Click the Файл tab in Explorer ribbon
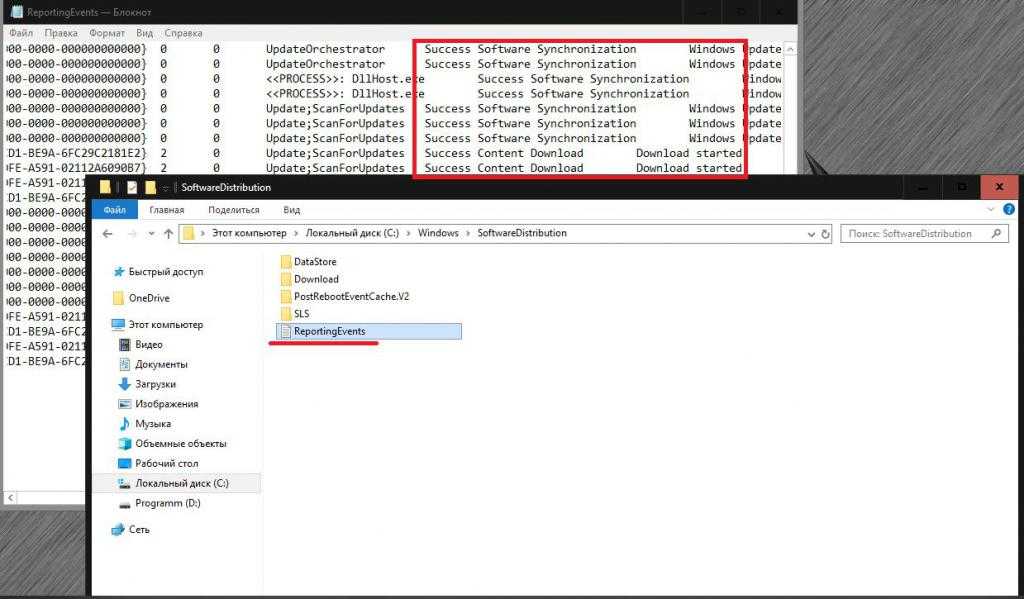 click(x=114, y=210)
